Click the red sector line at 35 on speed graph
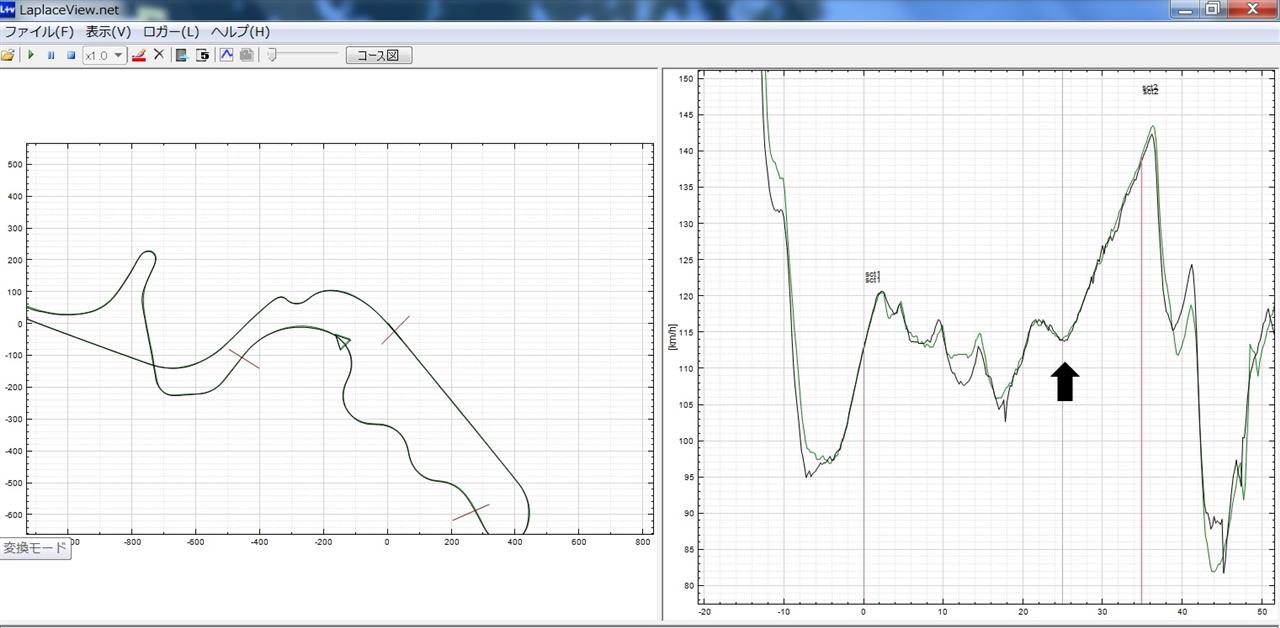This screenshot has width=1280, height=628. (x=1142, y=380)
